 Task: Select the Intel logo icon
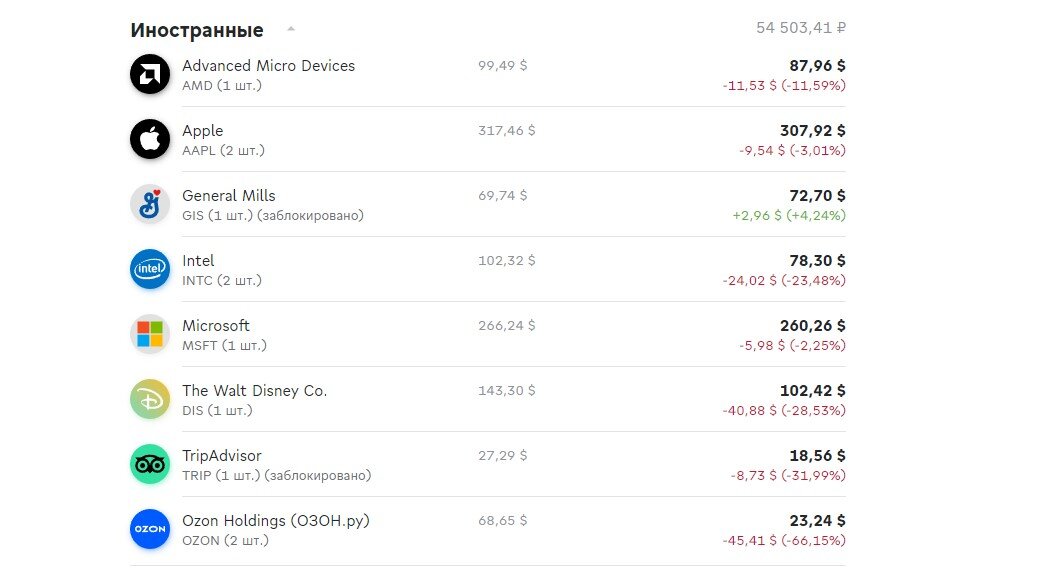150,270
